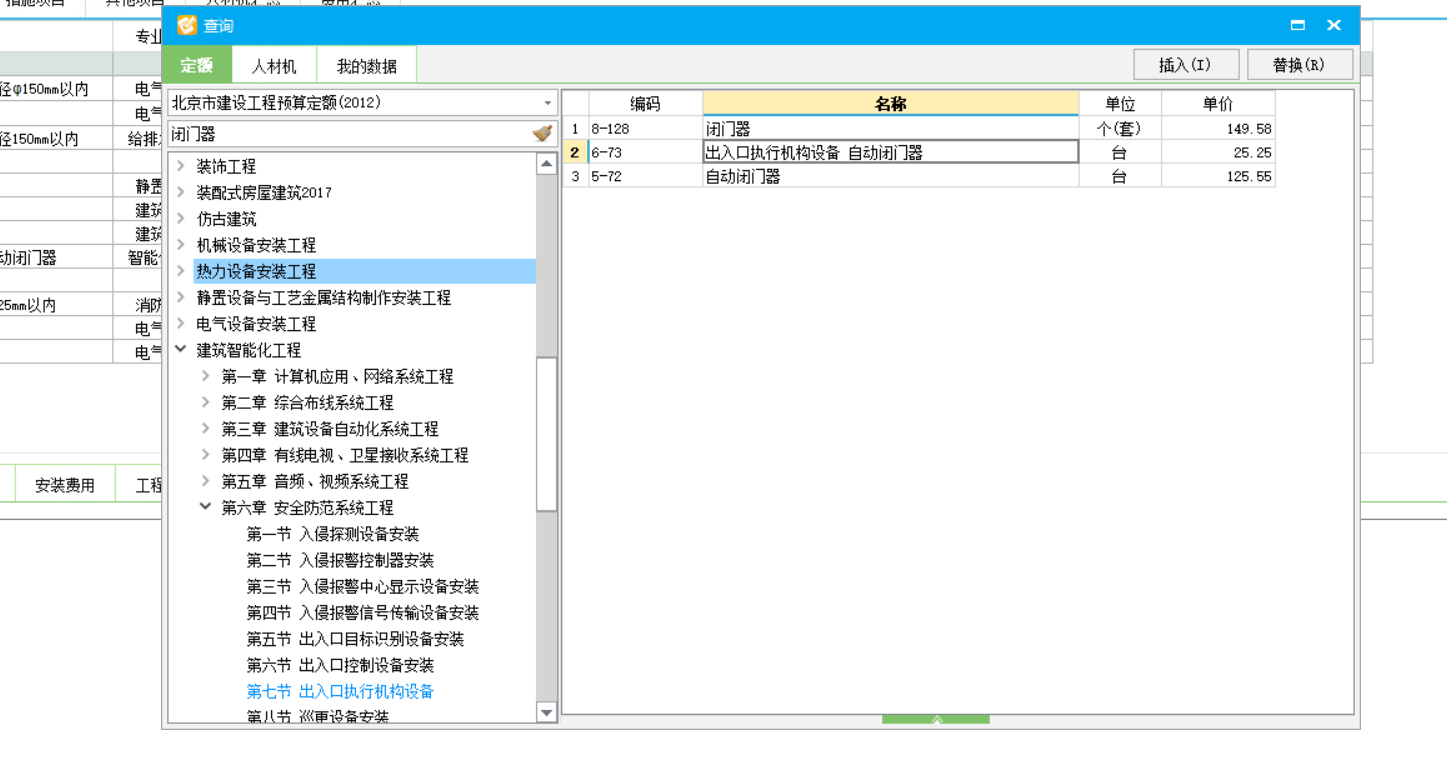Click the 单位 column header
Screen dimensions: 1447x771
click(1120, 103)
